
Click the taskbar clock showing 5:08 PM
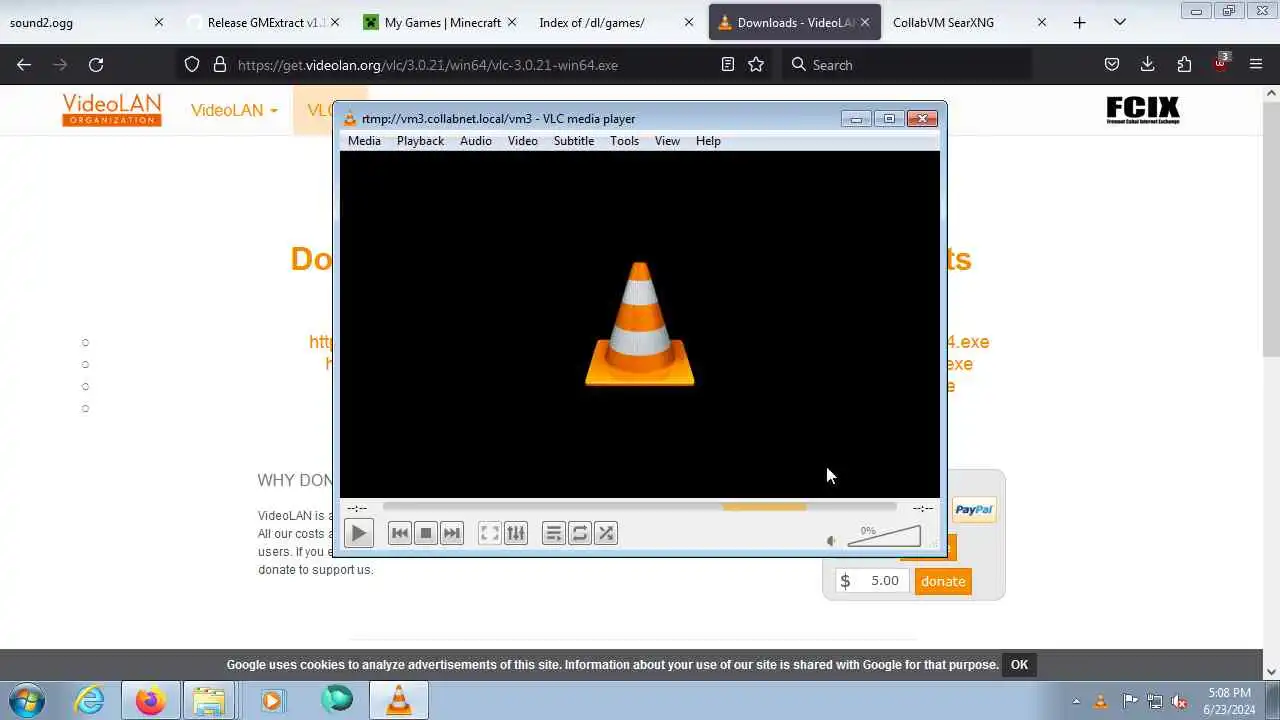[x=1230, y=701]
